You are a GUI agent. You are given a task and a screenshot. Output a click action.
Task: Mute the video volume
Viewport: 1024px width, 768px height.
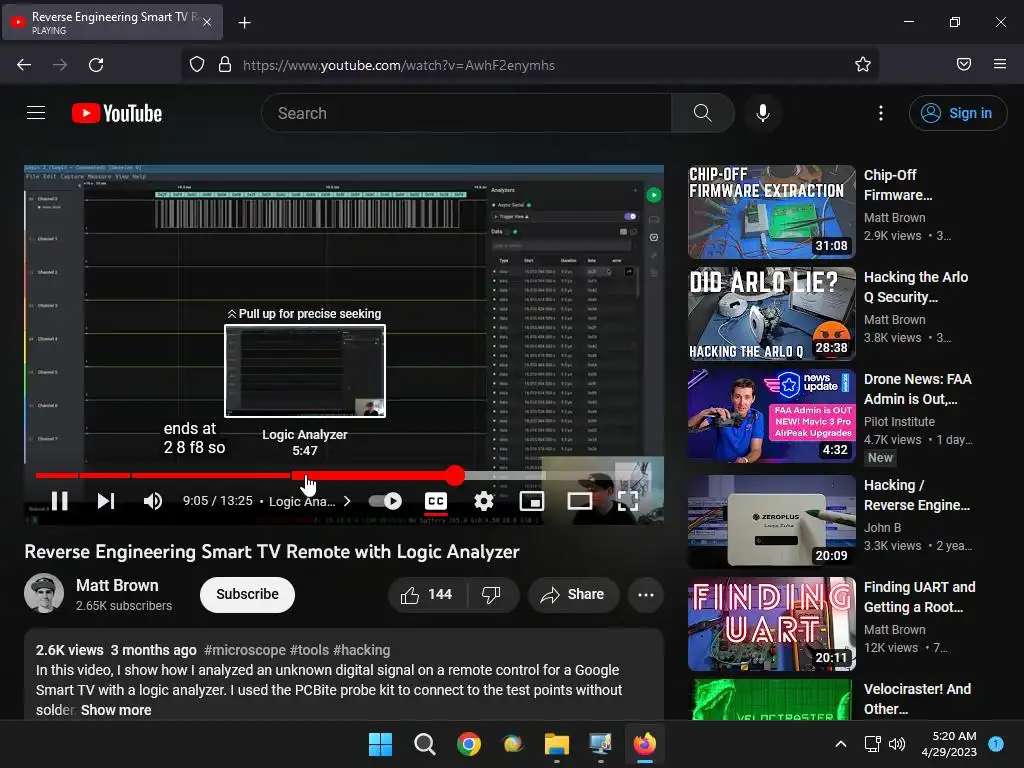pyautogui.click(x=153, y=501)
